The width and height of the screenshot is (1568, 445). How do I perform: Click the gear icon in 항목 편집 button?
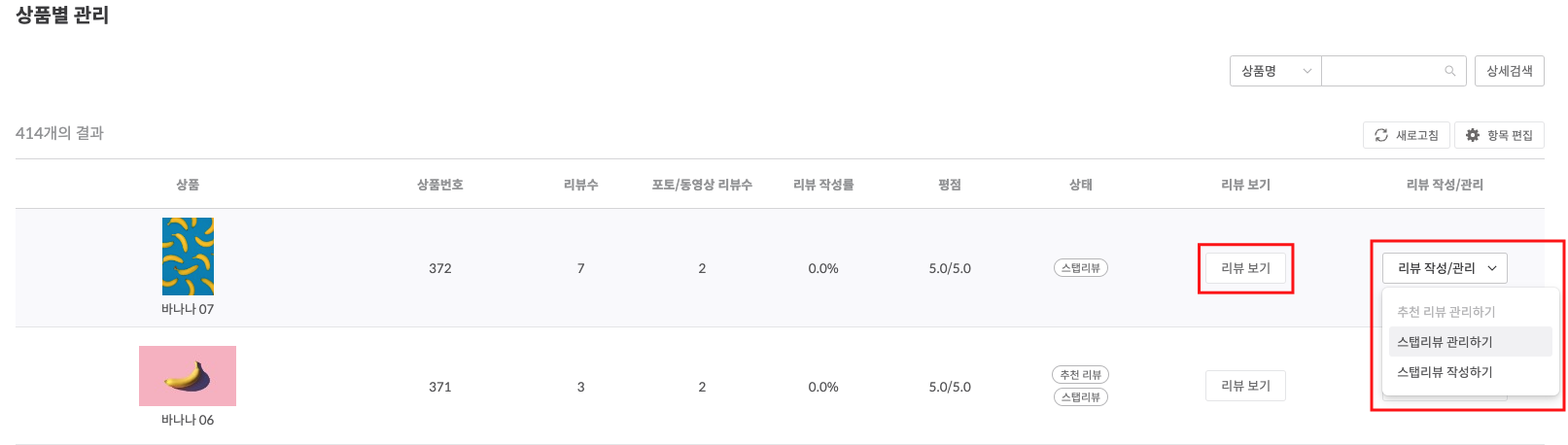1473,135
